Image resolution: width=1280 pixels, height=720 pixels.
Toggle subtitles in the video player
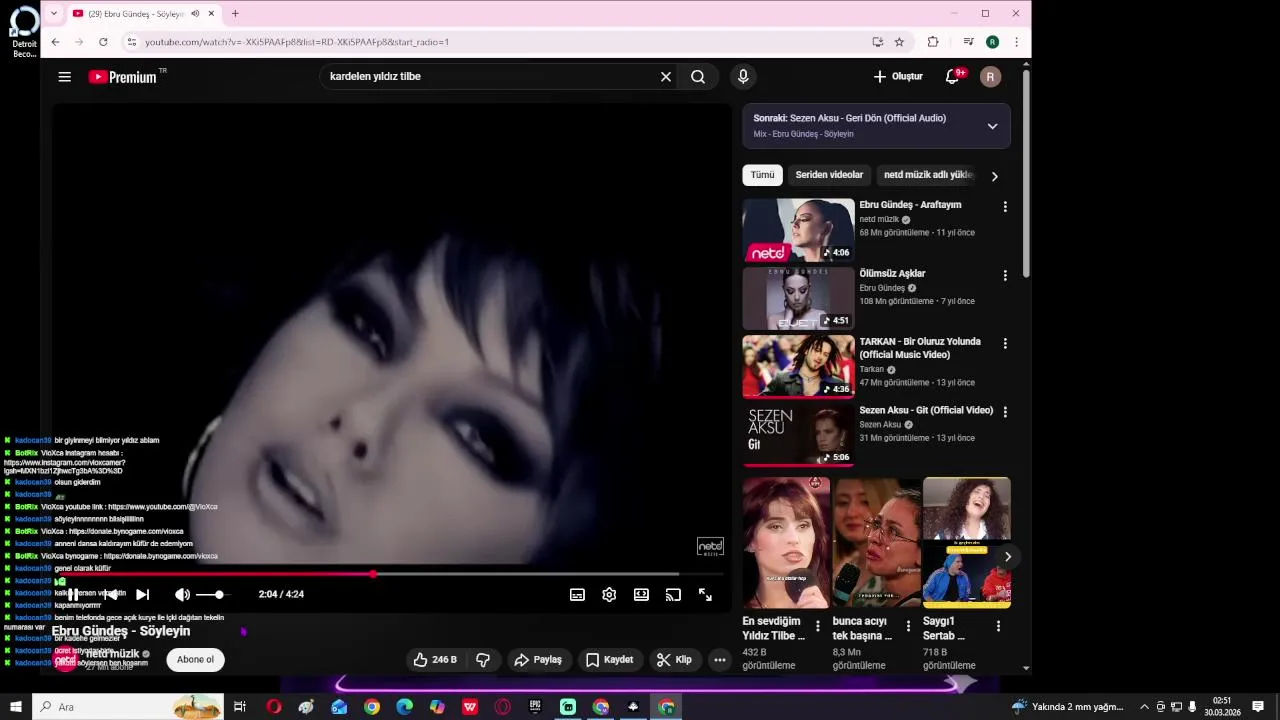(577, 594)
